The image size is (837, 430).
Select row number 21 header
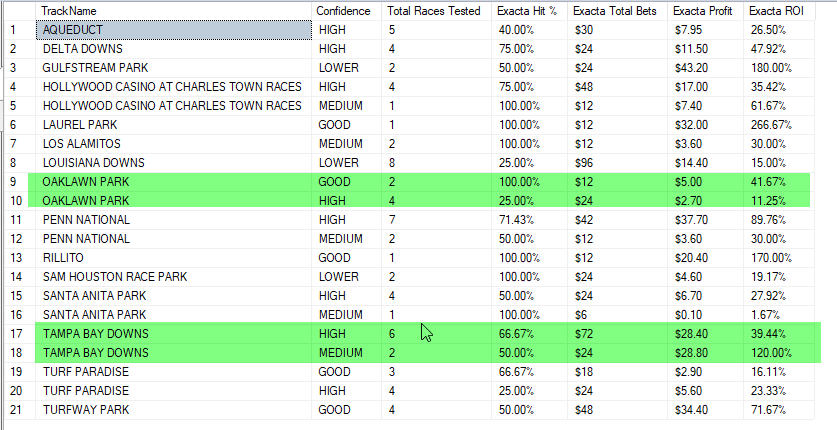[x=20, y=410]
